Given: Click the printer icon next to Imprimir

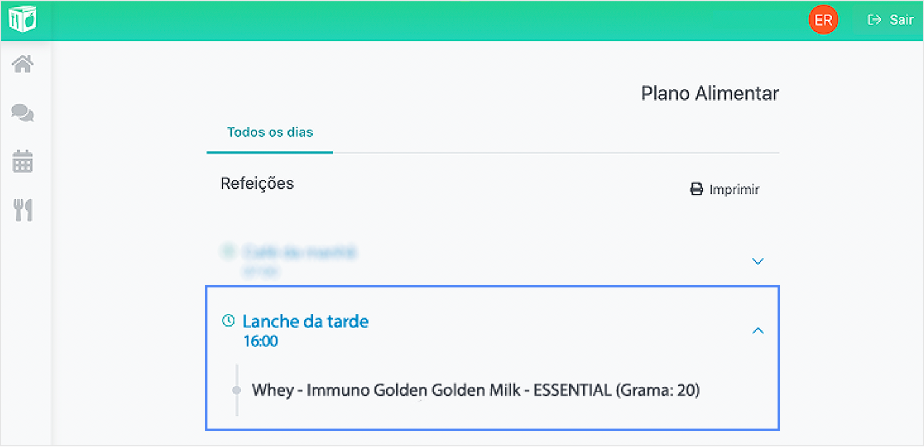Looking at the screenshot, I should (697, 189).
